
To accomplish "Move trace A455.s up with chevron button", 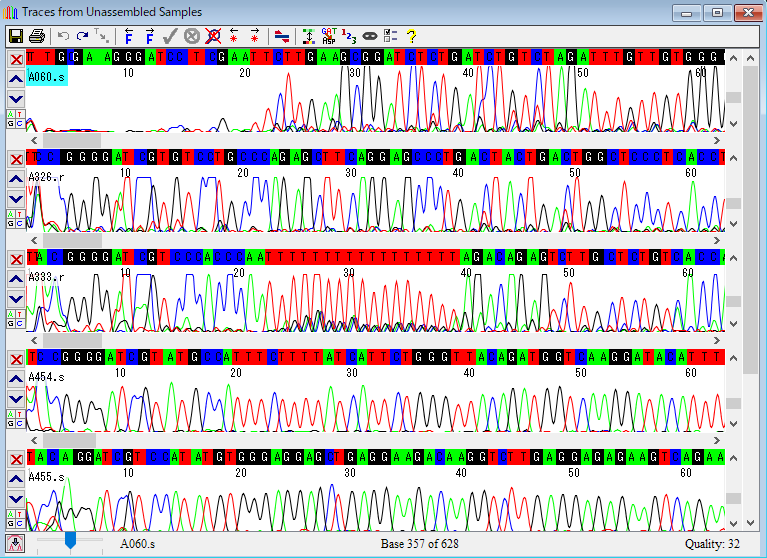I will [x=16, y=479].
